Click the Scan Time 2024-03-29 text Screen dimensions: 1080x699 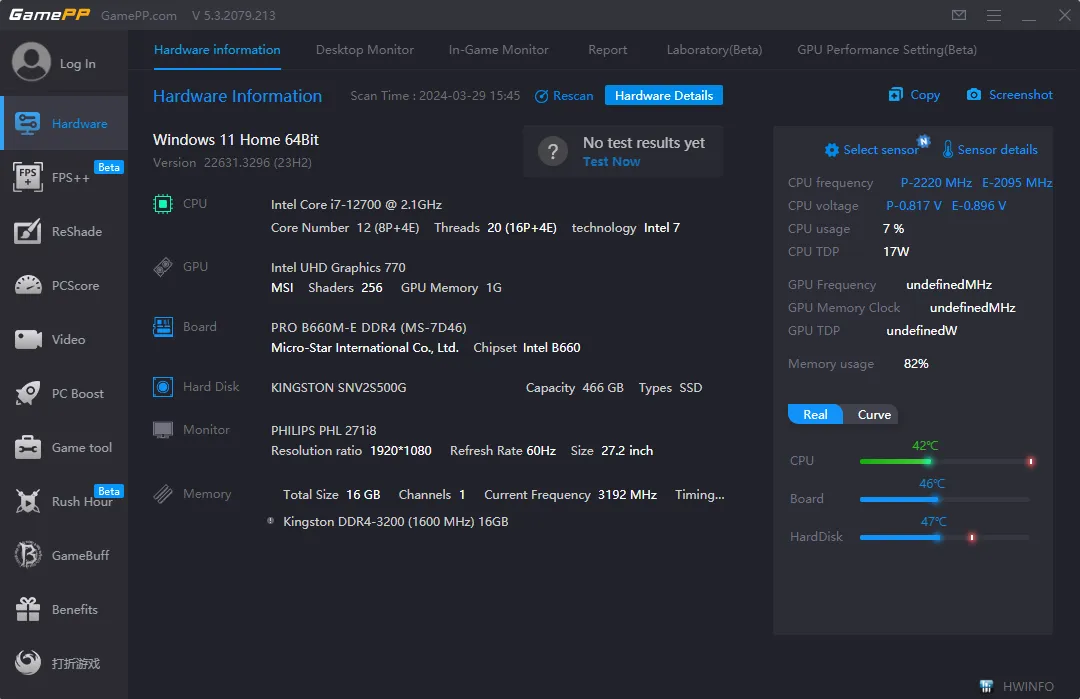435,96
